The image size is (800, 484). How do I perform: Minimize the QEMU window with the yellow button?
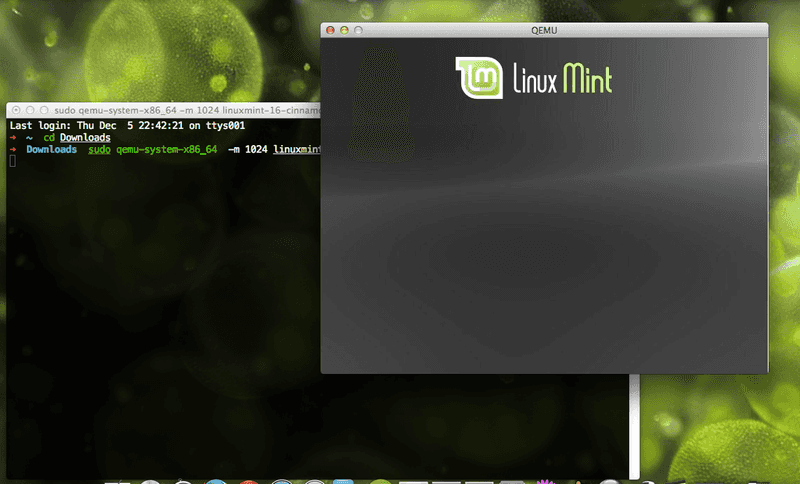pyautogui.click(x=344, y=31)
